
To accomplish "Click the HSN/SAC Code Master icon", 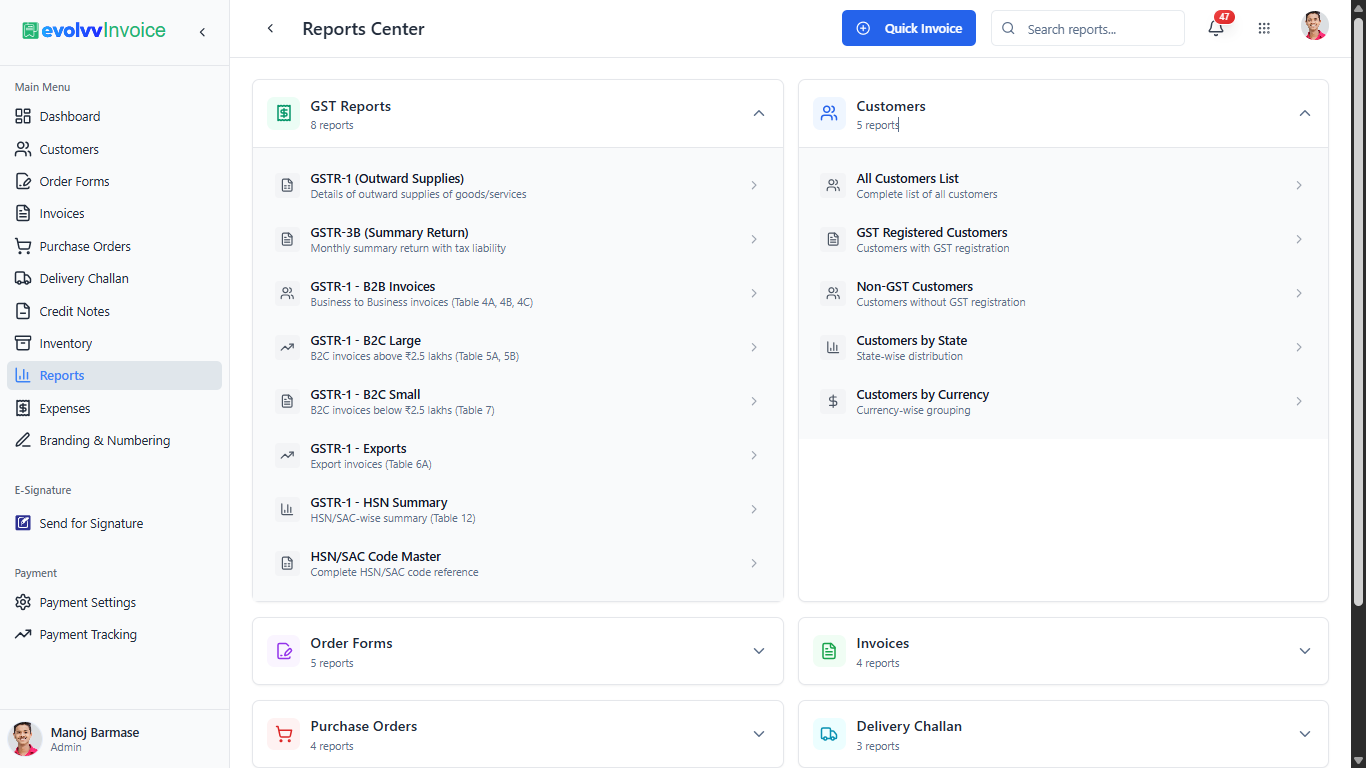I will [x=287, y=563].
